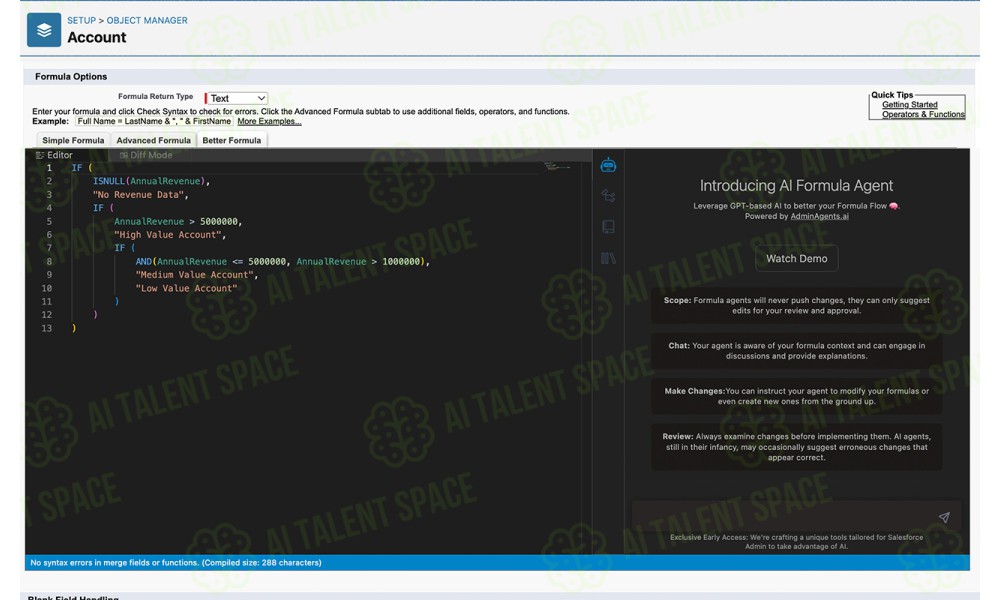Click the Account object layers icon

44,30
